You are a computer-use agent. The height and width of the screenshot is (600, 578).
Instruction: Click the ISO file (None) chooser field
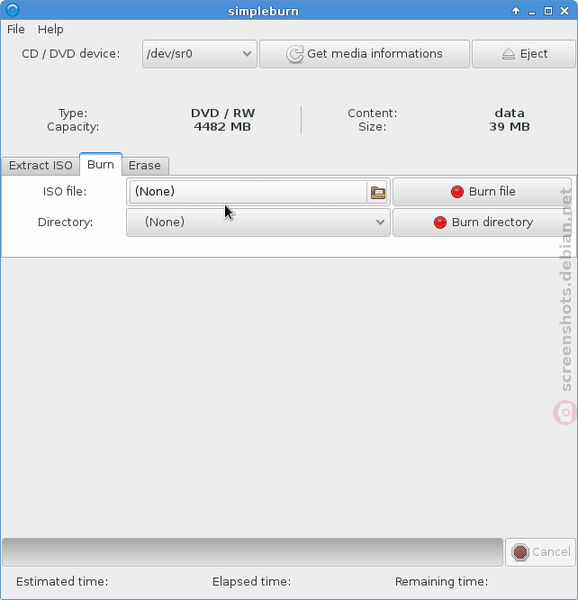click(258, 192)
